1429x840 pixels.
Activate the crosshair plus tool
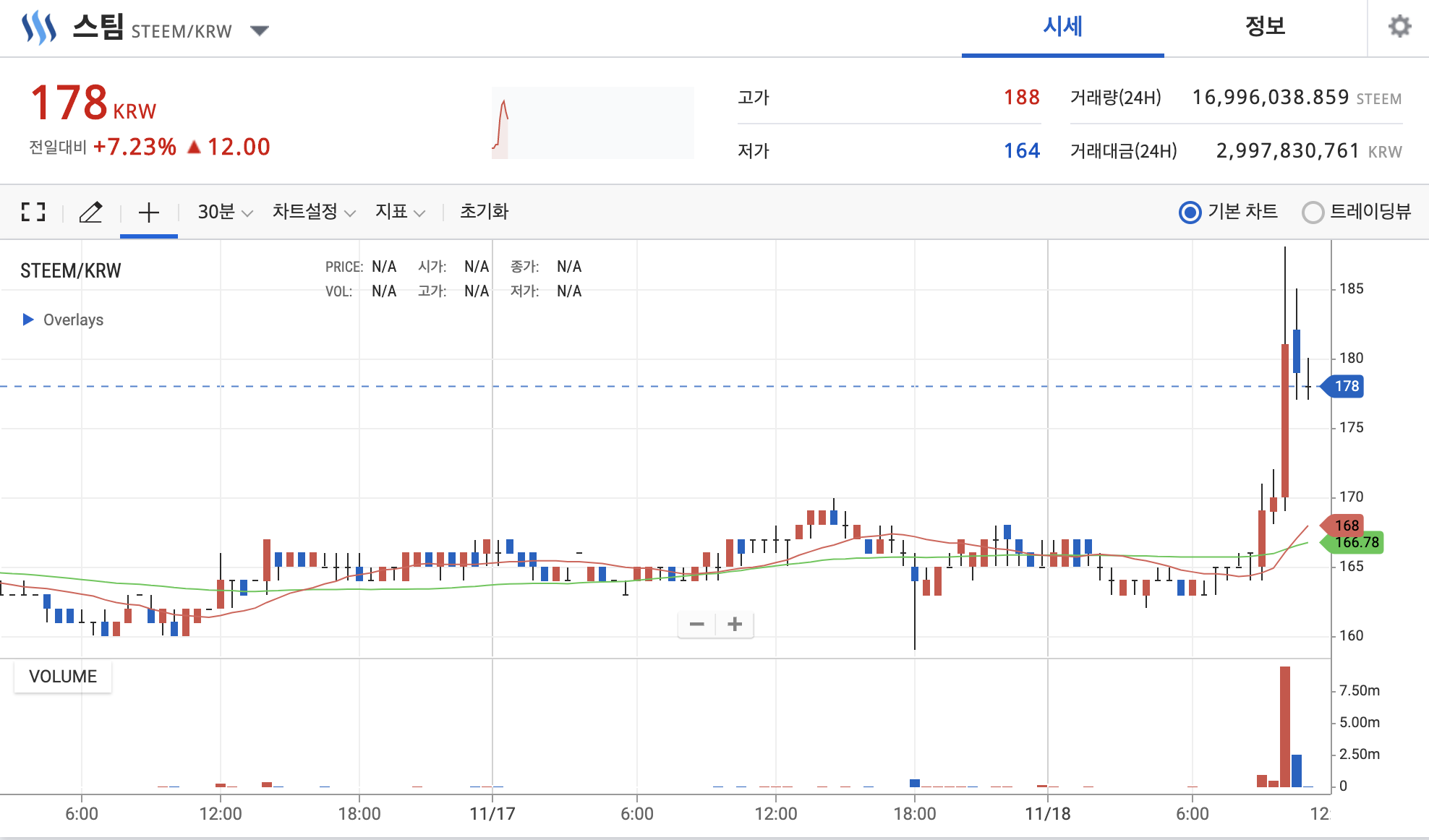point(148,212)
